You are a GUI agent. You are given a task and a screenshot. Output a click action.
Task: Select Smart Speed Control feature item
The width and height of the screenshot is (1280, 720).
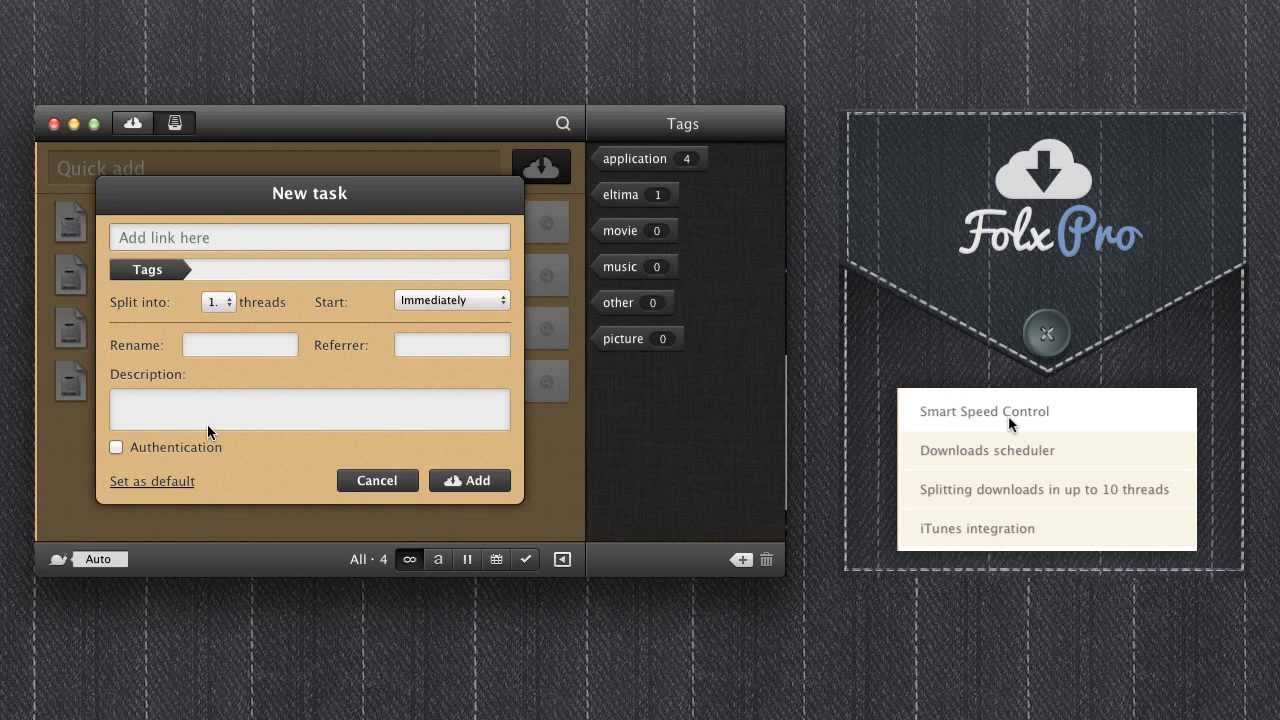[x=1047, y=411]
